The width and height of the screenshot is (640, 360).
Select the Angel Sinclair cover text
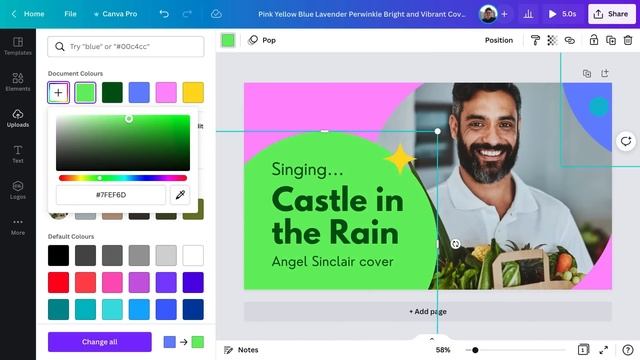coord(333,262)
